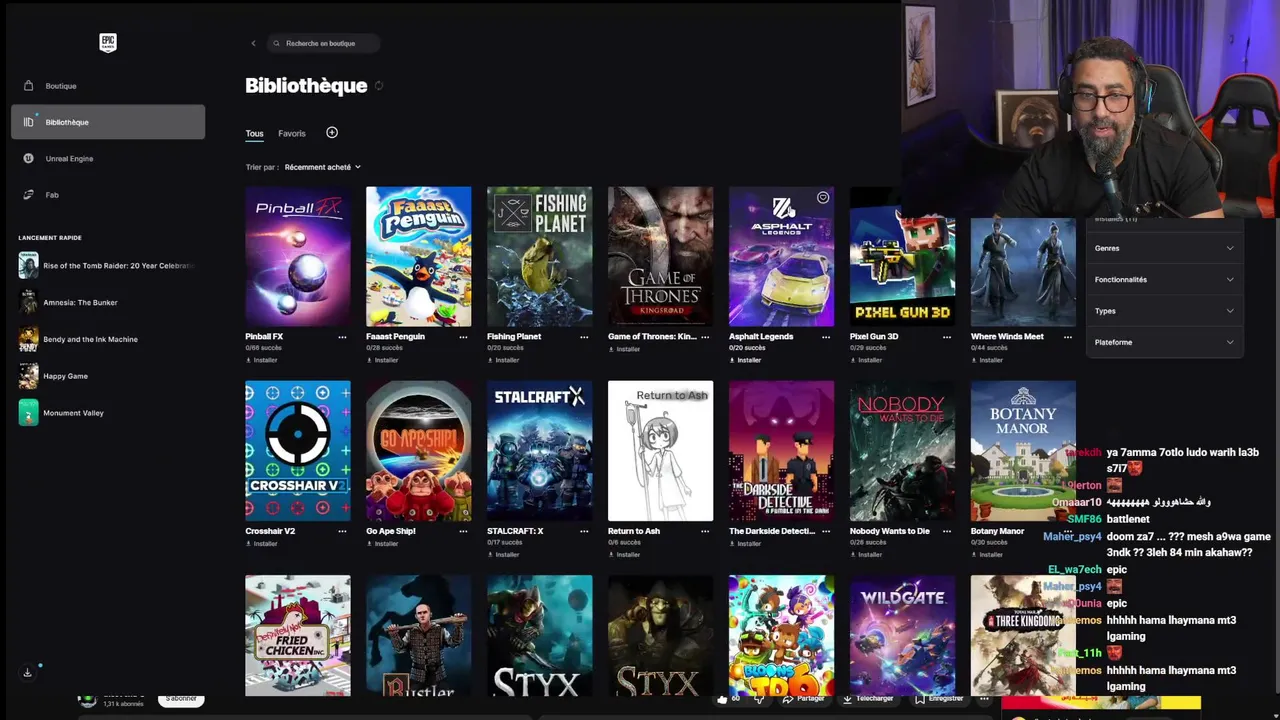Switch to the Favoris tab
The image size is (1280, 720).
pos(292,134)
